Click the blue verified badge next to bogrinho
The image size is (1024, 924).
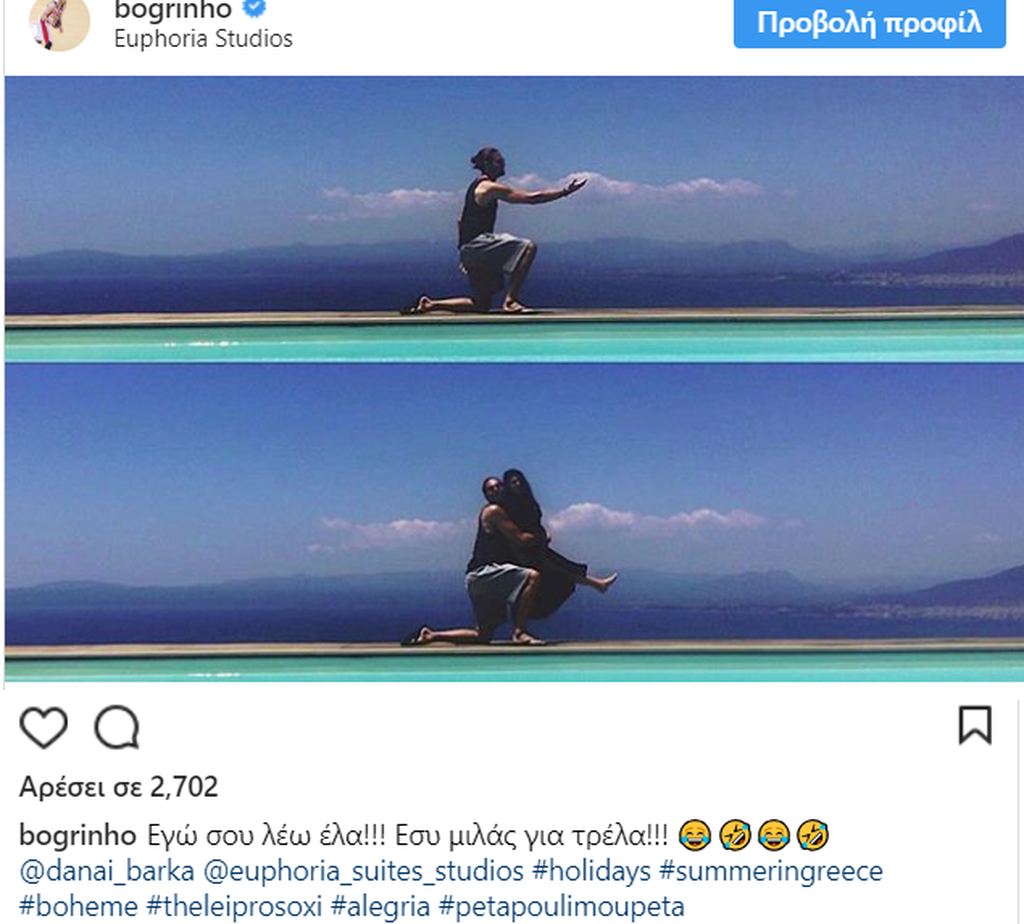(255, 8)
